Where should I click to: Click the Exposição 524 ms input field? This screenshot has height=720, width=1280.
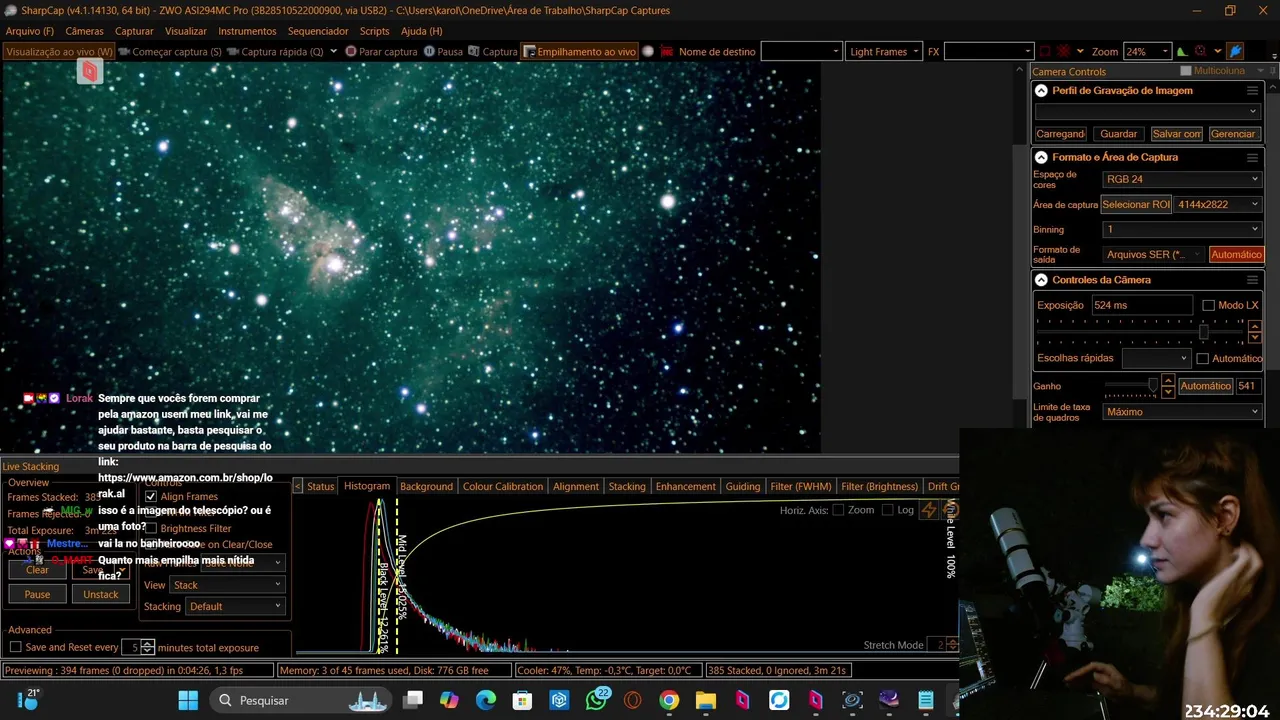(x=1141, y=305)
